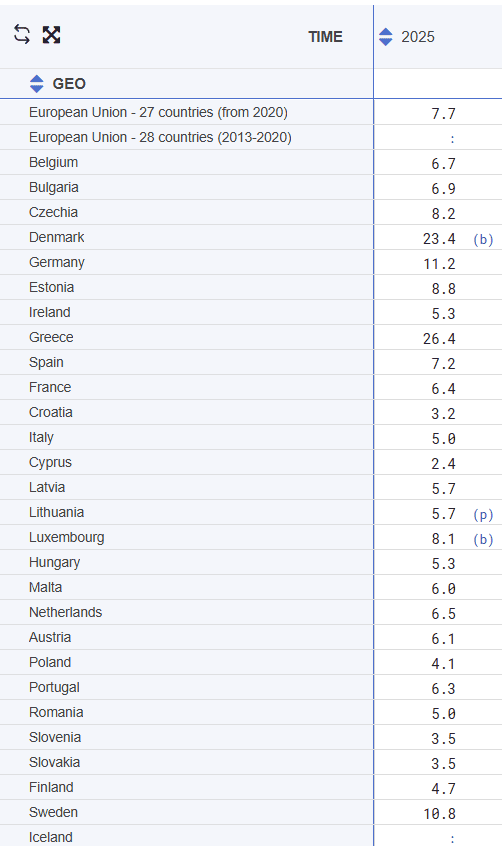This screenshot has width=502, height=853.
Task: Select the Germany row label
Action: coord(57,262)
